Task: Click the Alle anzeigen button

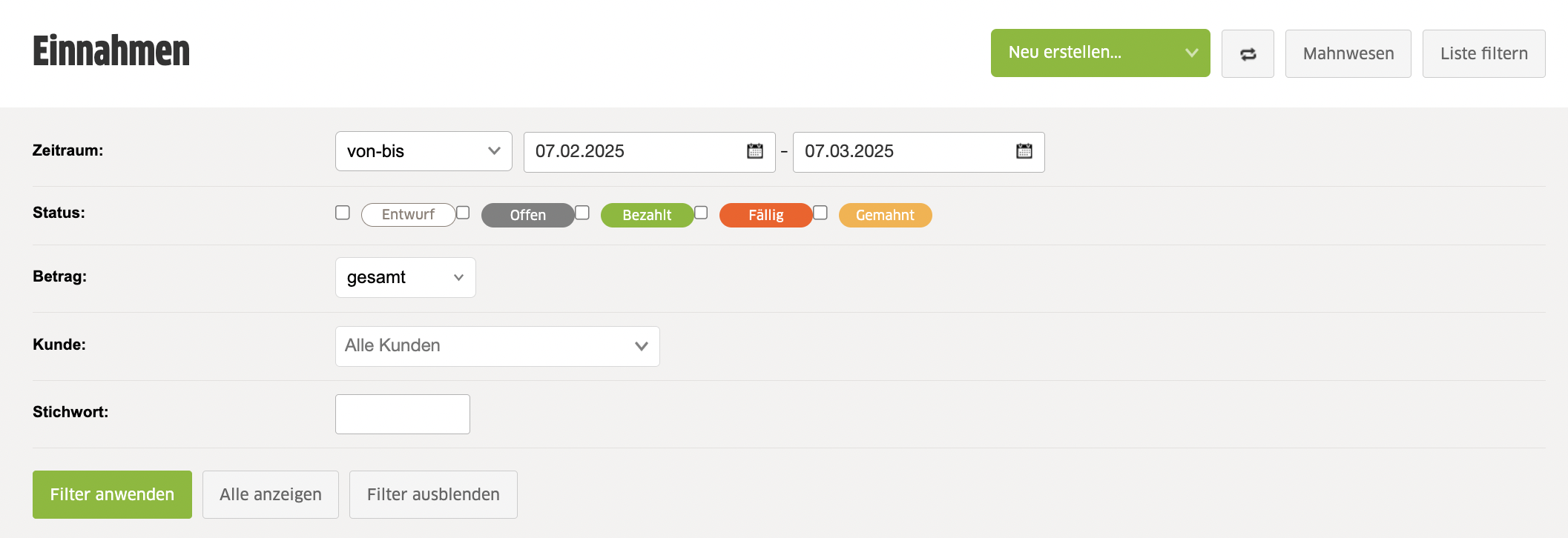Action: (x=270, y=494)
